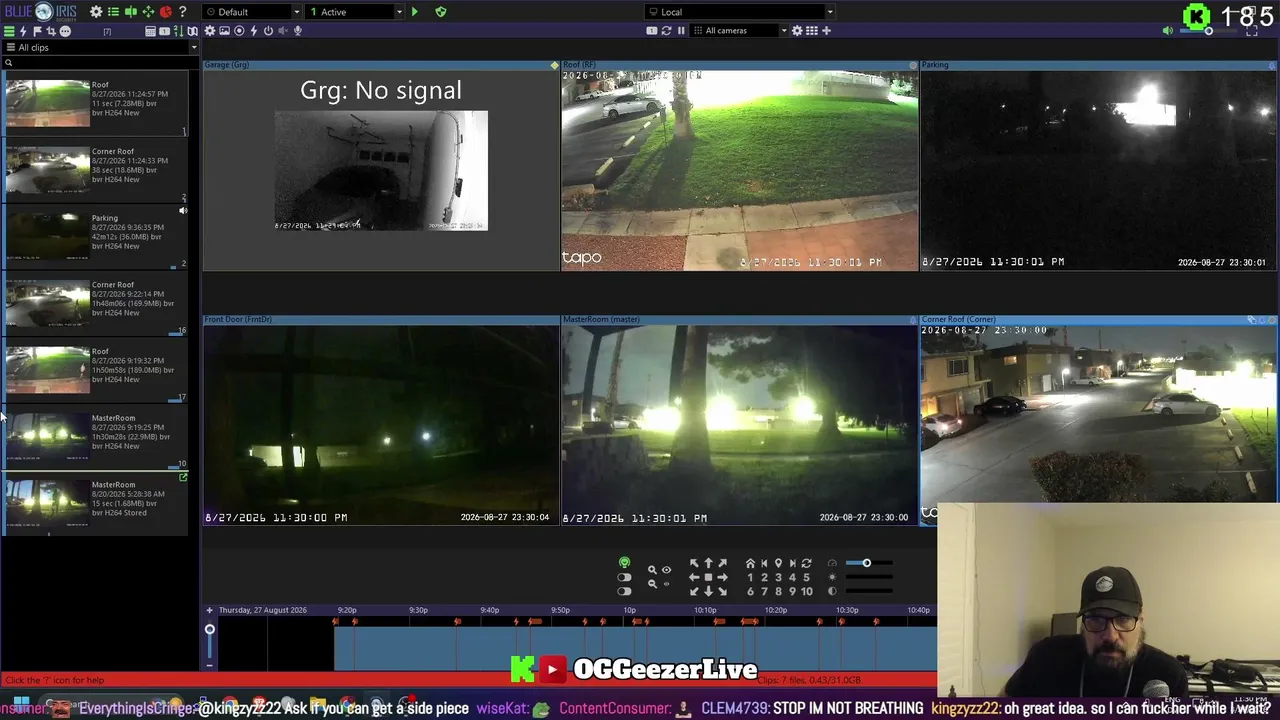Open the stored MasterRoom clip from 8/20/2026
This screenshot has height=720, width=1280.
pyautogui.click(x=95, y=503)
